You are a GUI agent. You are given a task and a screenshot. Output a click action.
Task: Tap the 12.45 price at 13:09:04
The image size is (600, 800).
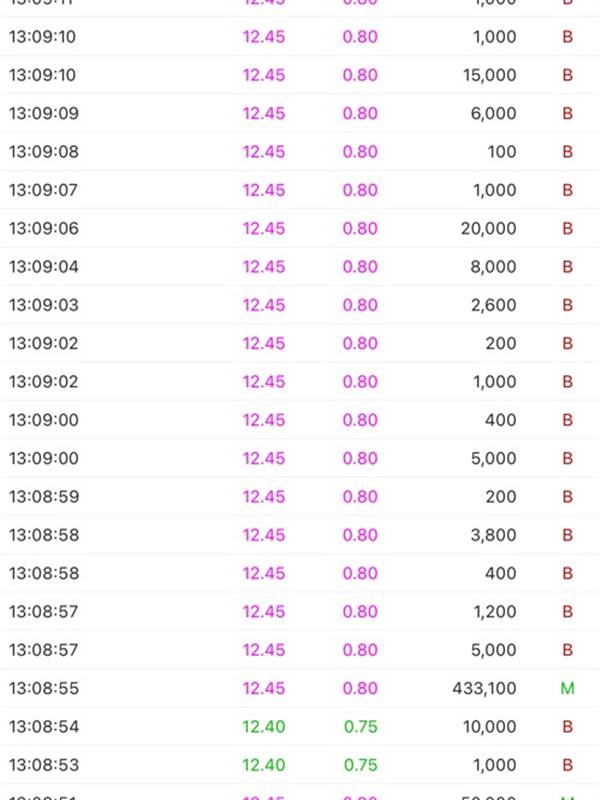point(263,267)
